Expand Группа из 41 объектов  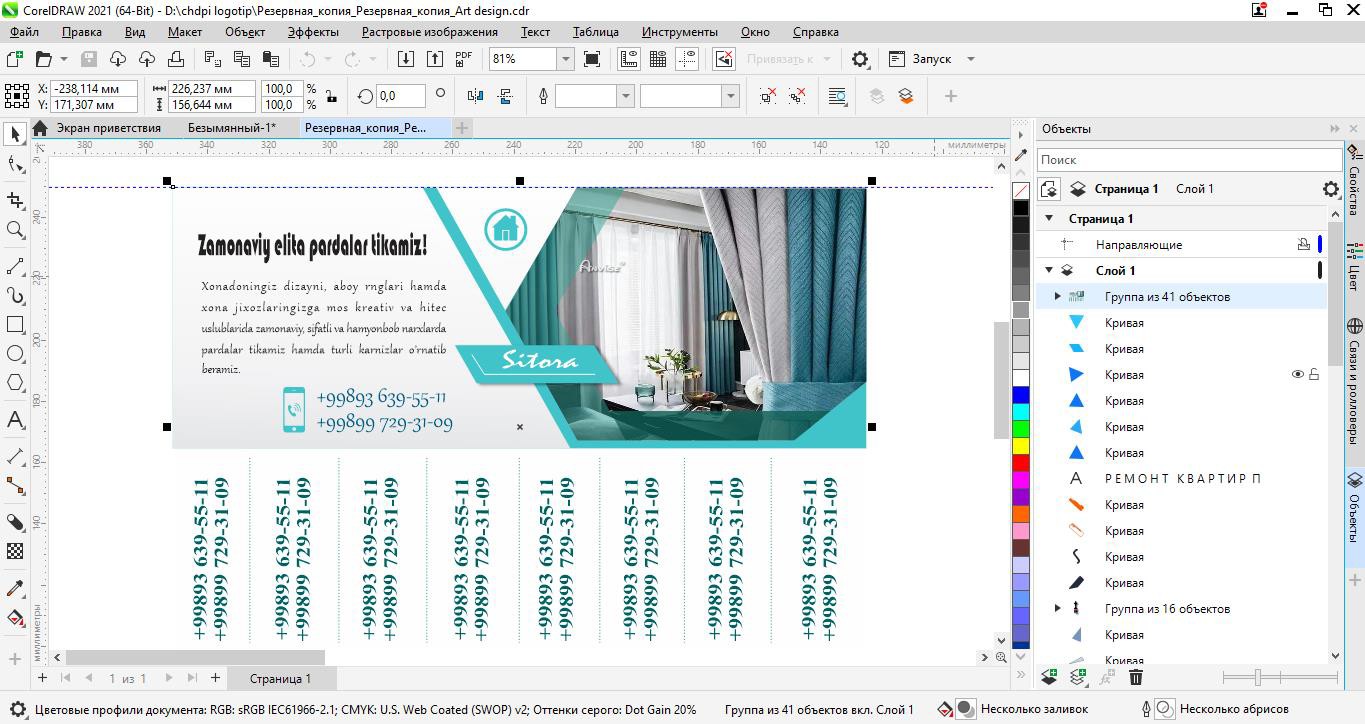[x=1057, y=296]
